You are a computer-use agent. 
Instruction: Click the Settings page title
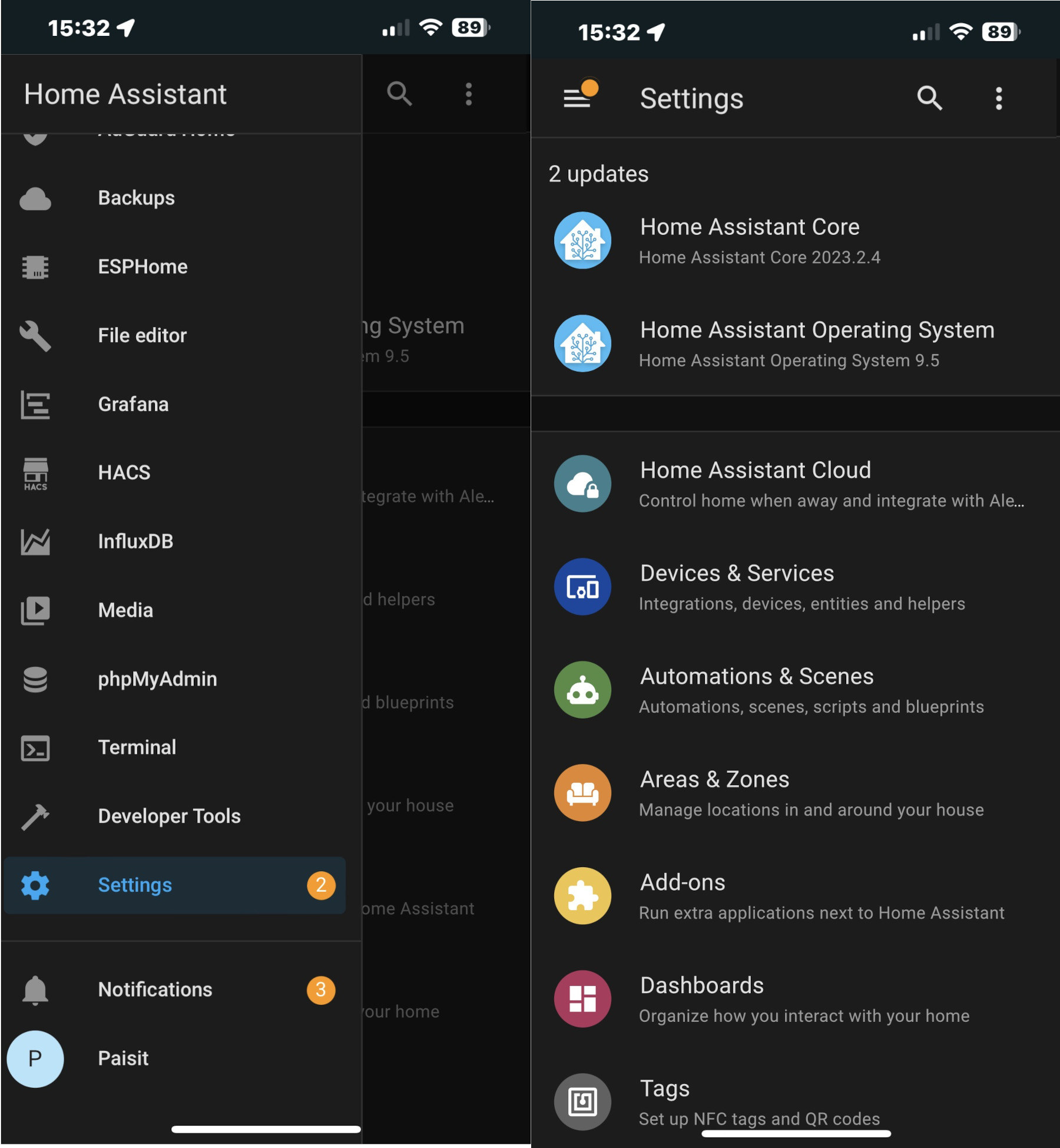click(691, 99)
